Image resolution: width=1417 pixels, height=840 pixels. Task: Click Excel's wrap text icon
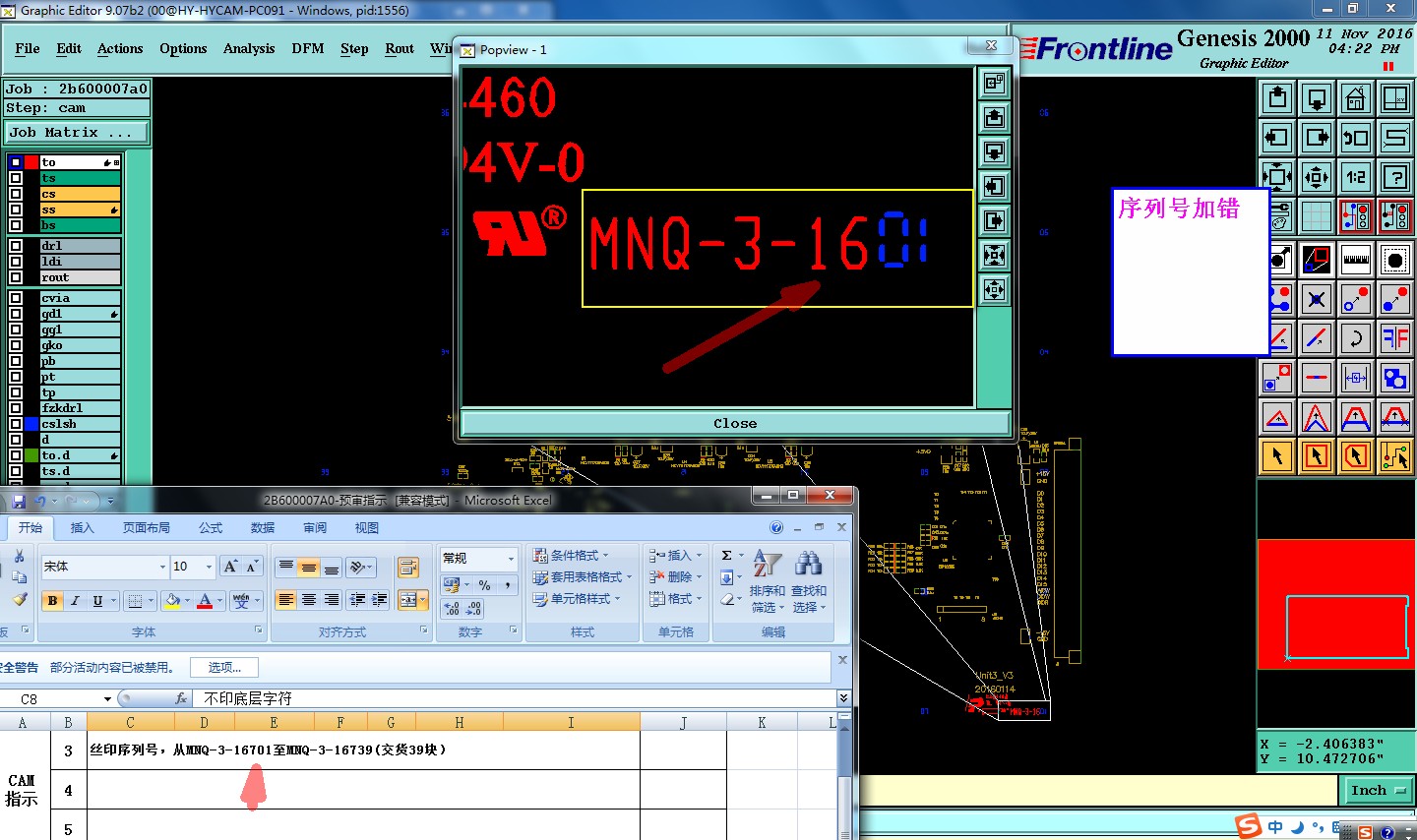click(408, 567)
